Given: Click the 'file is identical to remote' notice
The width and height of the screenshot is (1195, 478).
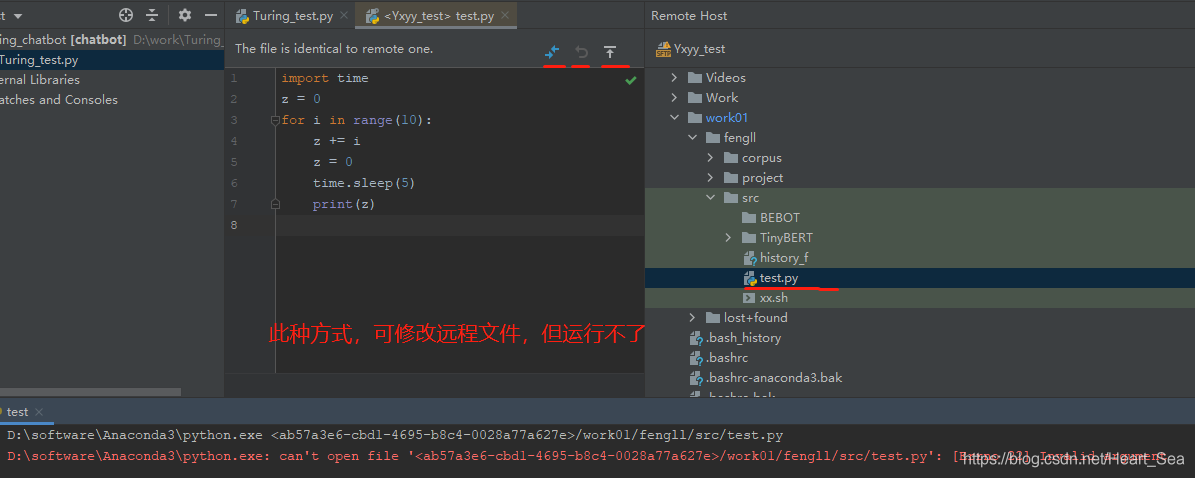Looking at the screenshot, I should tap(334, 49).
